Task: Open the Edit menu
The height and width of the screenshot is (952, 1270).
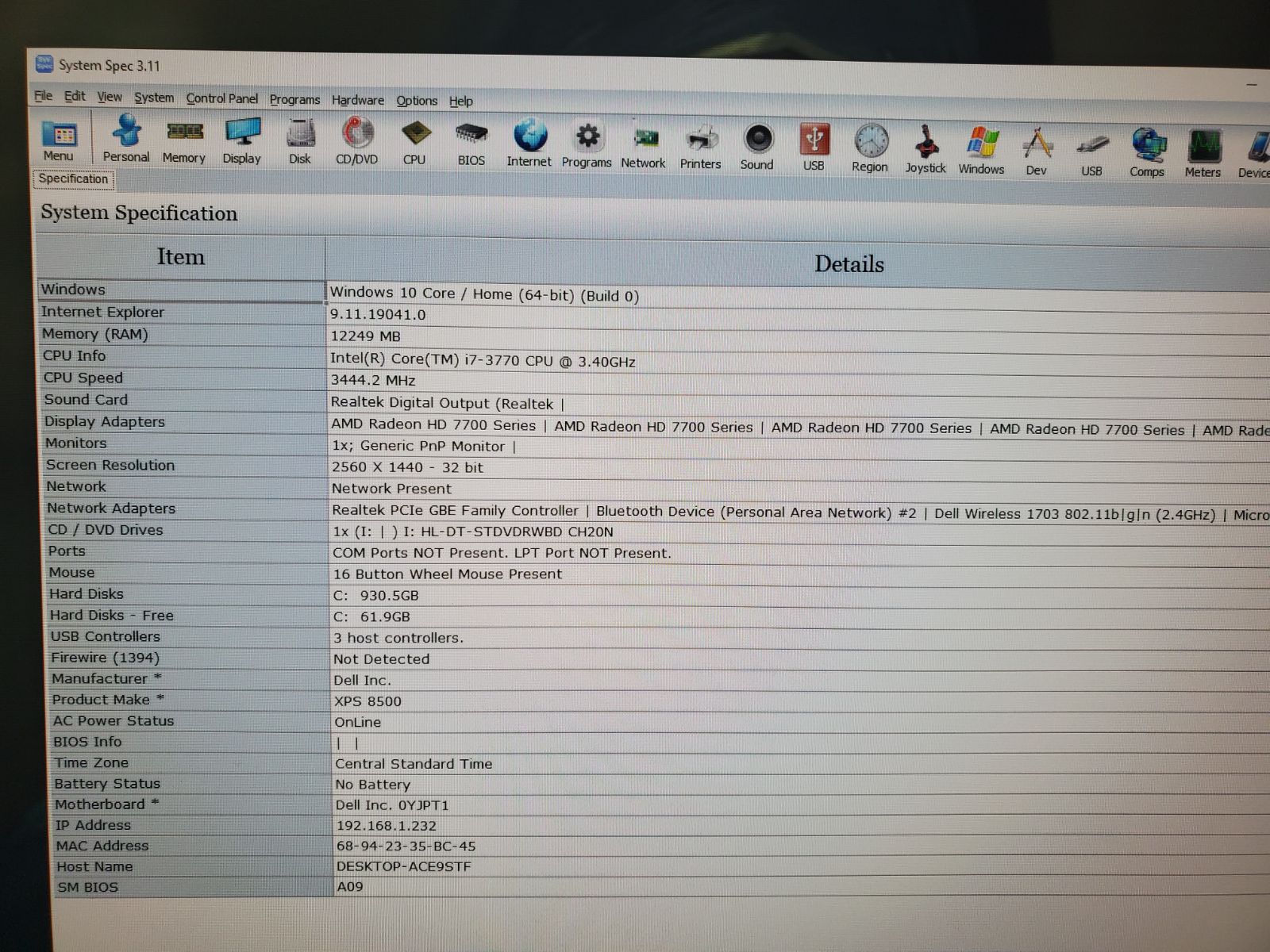Action: 75,96
